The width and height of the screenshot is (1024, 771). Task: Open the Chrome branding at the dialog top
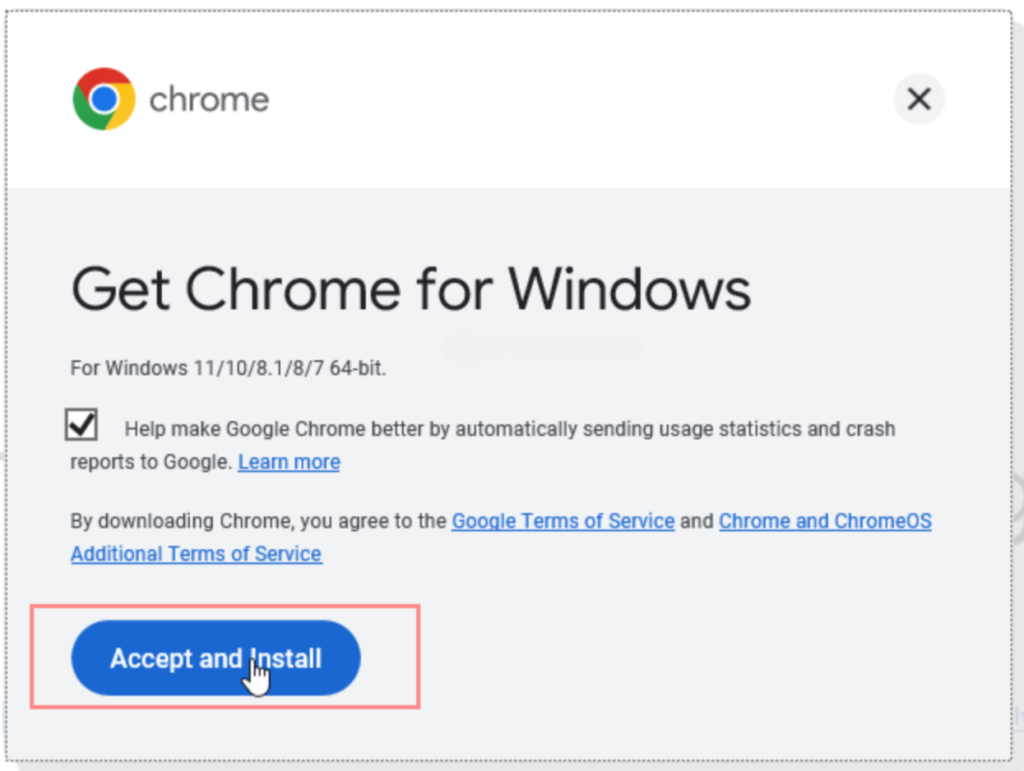coord(170,97)
